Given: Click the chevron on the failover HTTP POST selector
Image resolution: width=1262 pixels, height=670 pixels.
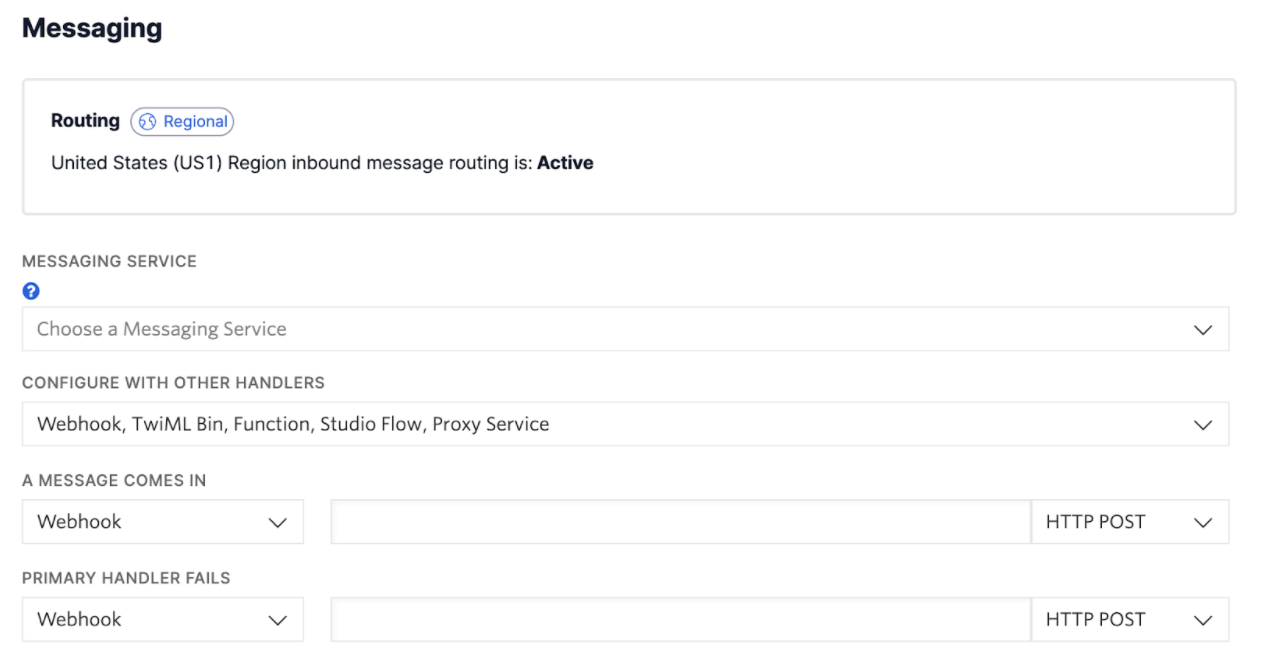Looking at the screenshot, I should pos(1202,619).
